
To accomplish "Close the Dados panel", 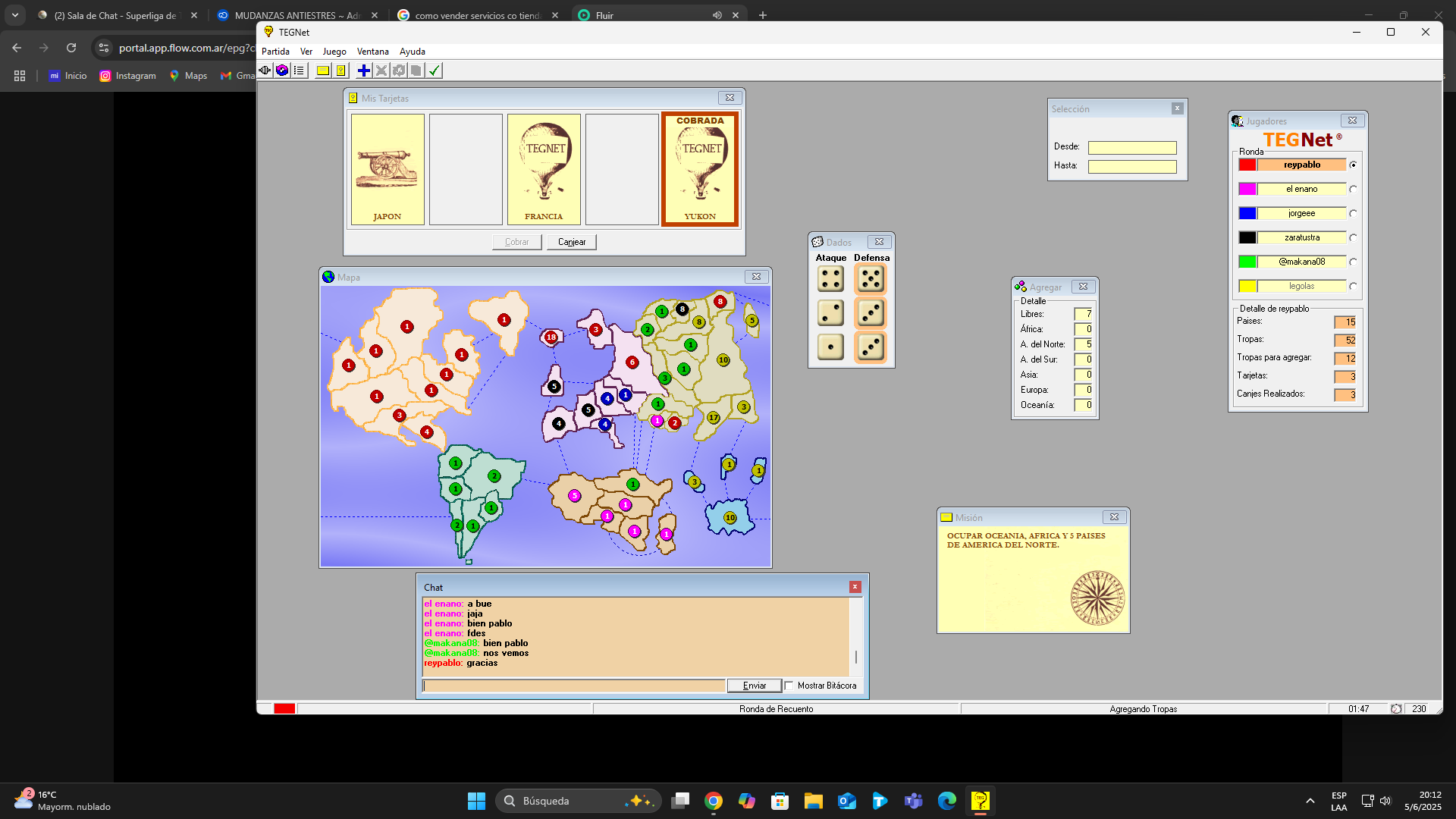I will (879, 242).
